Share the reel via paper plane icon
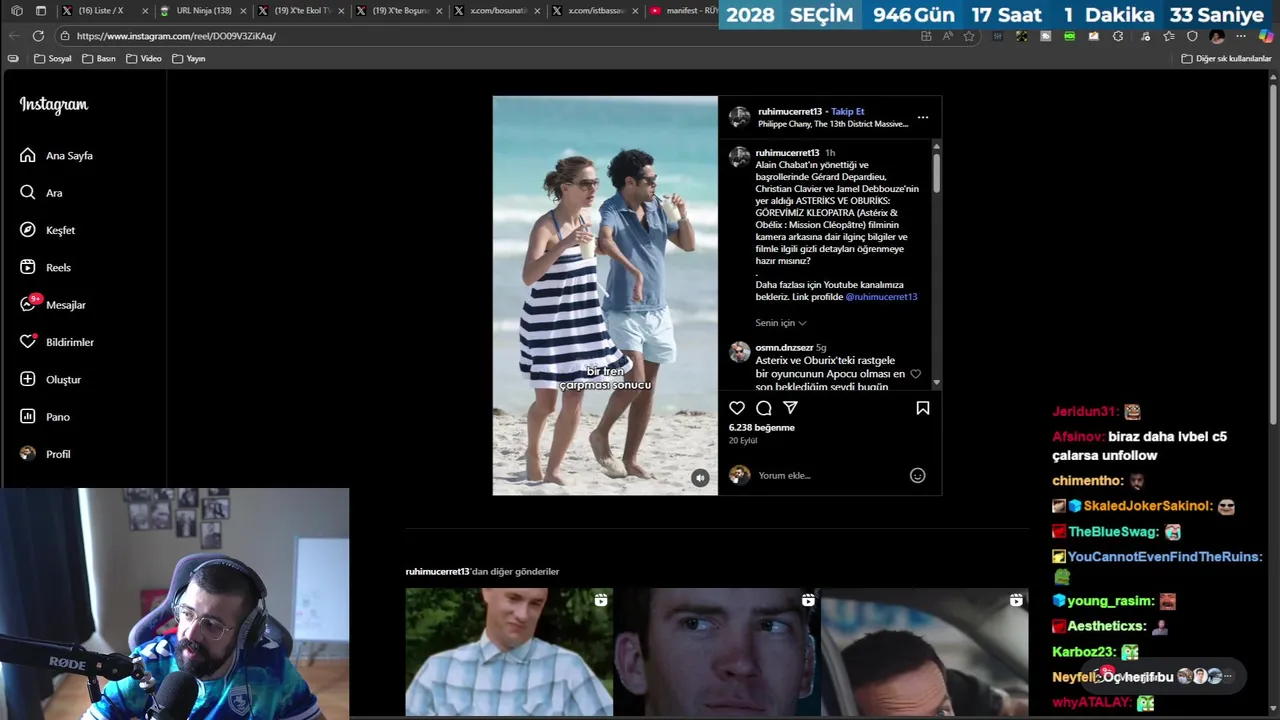This screenshot has height=720, width=1280. [791, 408]
